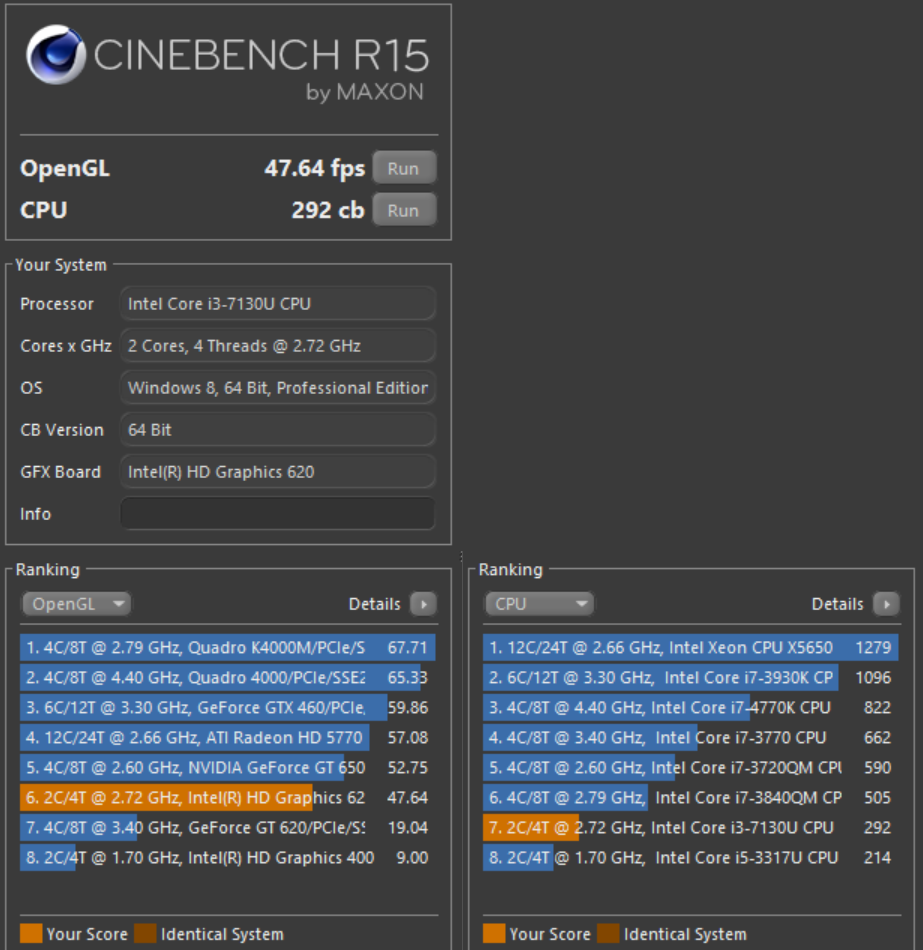This screenshot has height=950, width=923.
Task: Click orange Your Score swatch under OpenGL
Action: (31, 934)
